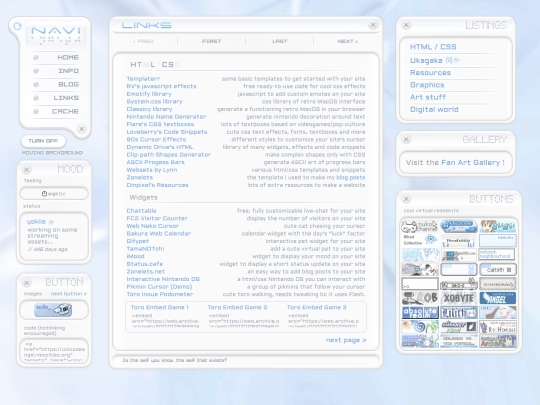Screen dimensions: 540x405
Task: Open Graphics in Listings
Action: [427, 85]
